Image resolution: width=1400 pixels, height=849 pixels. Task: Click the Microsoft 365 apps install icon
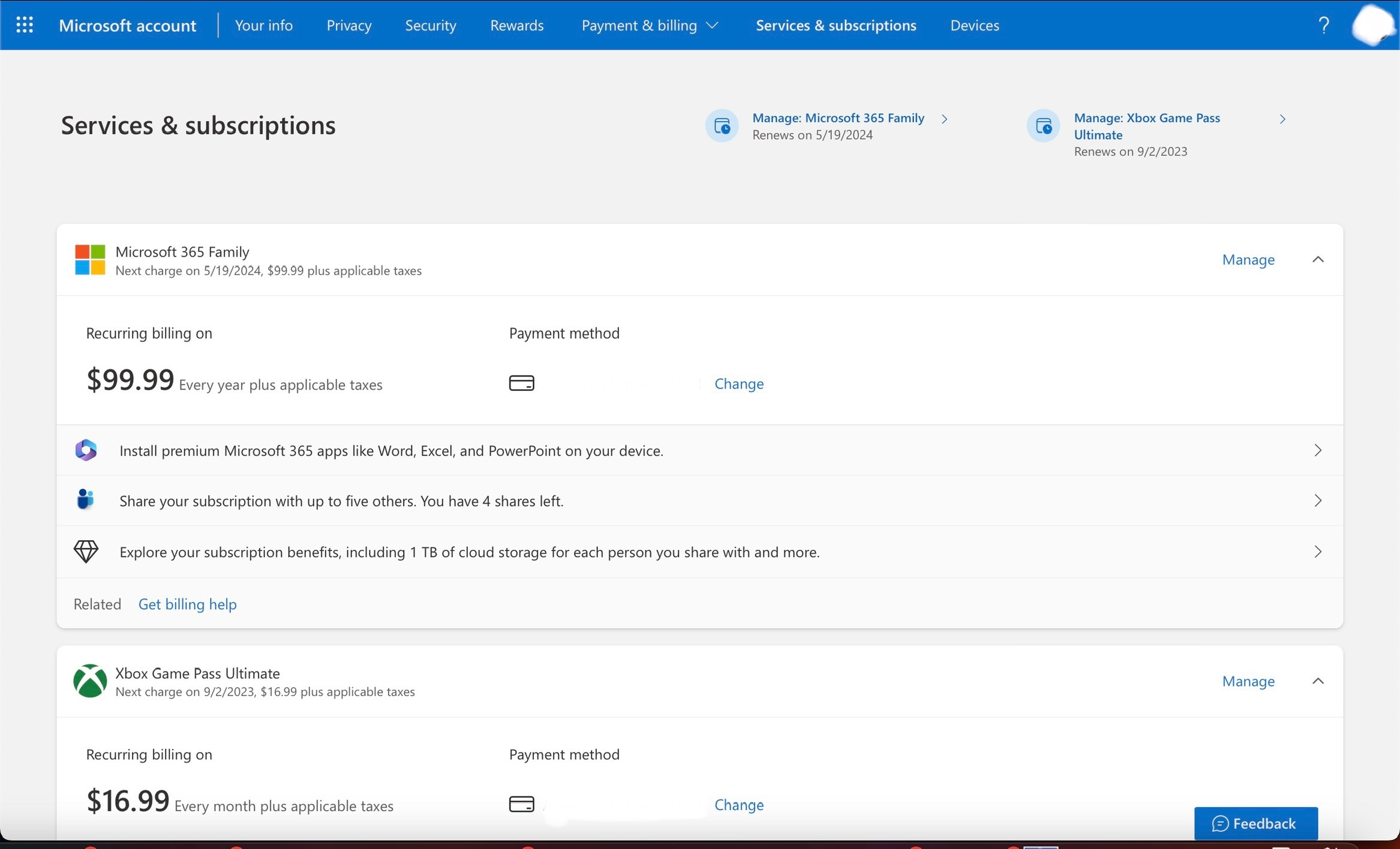(x=86, y=450)
